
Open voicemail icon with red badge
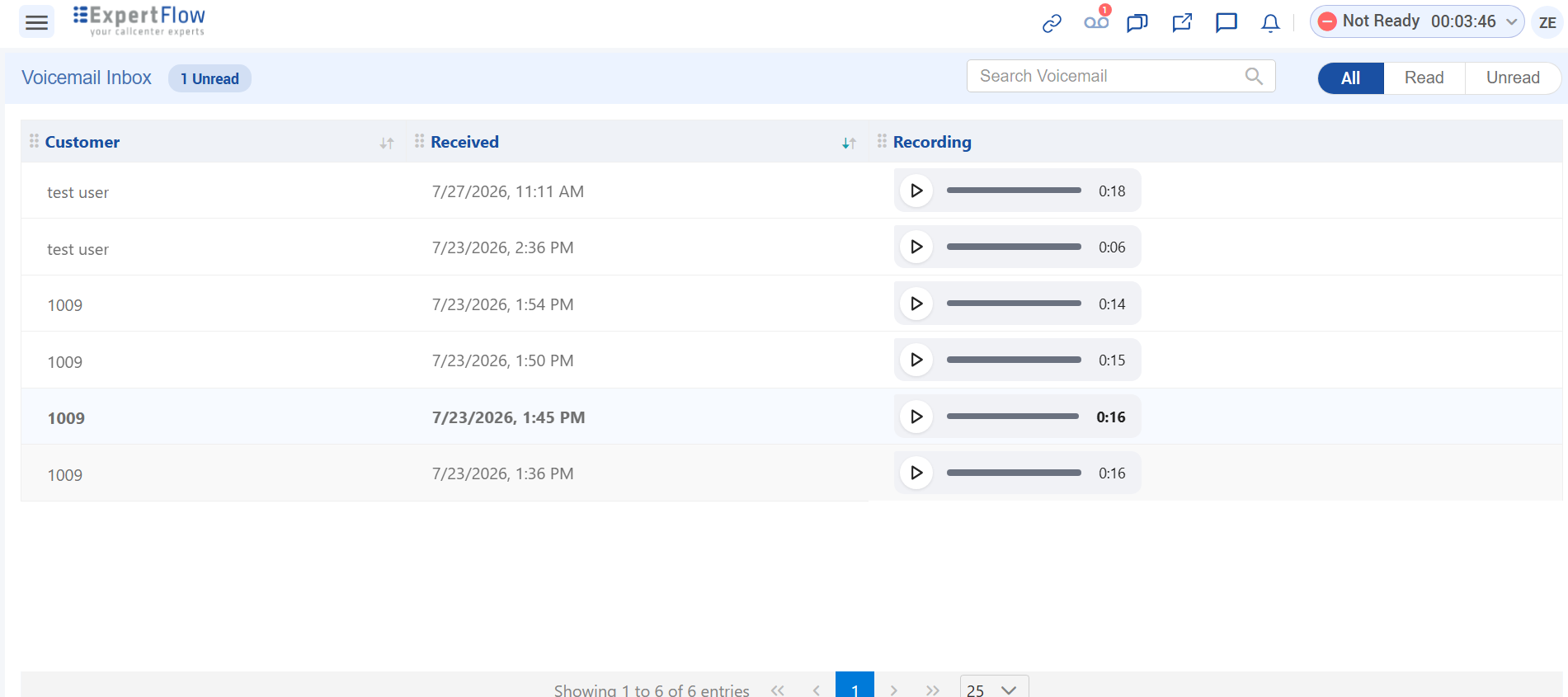[1096, 21]
